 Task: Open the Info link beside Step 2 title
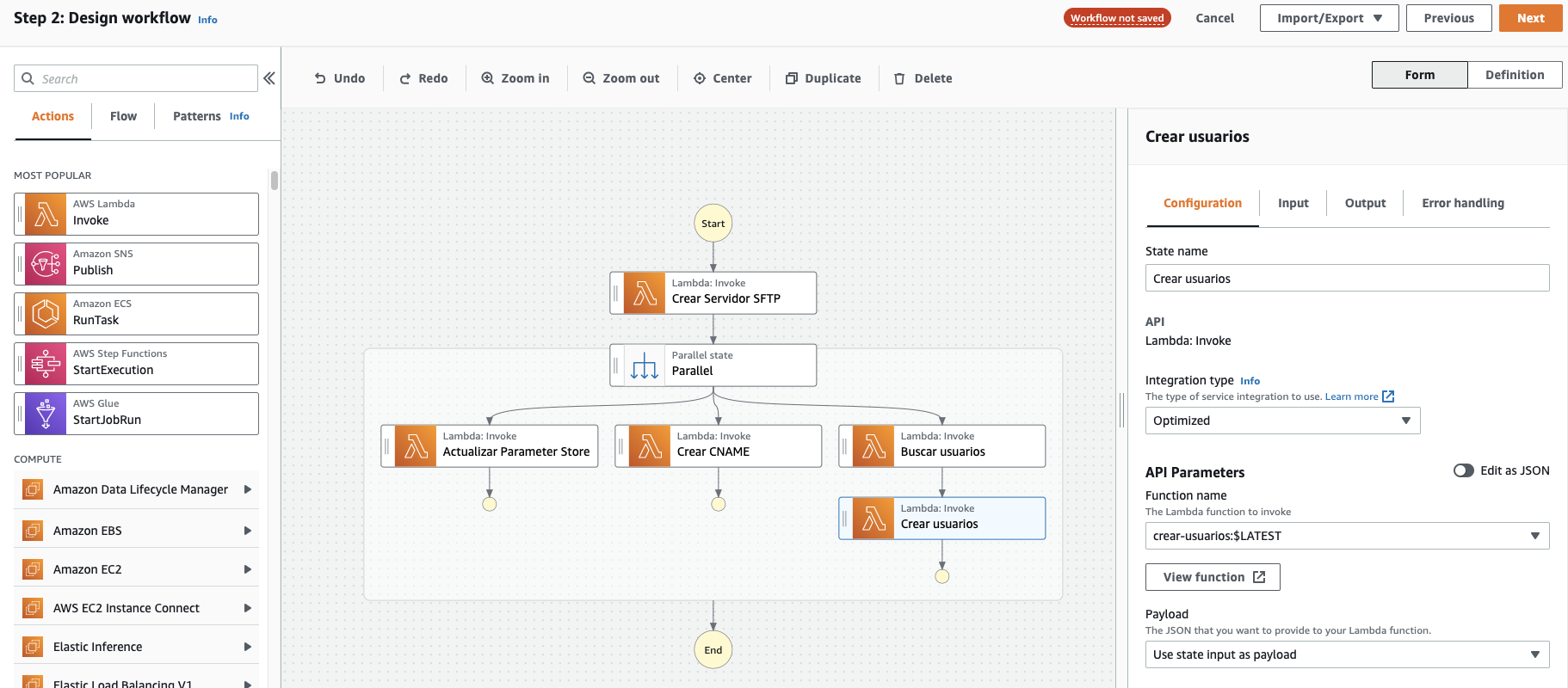(207, 20)
